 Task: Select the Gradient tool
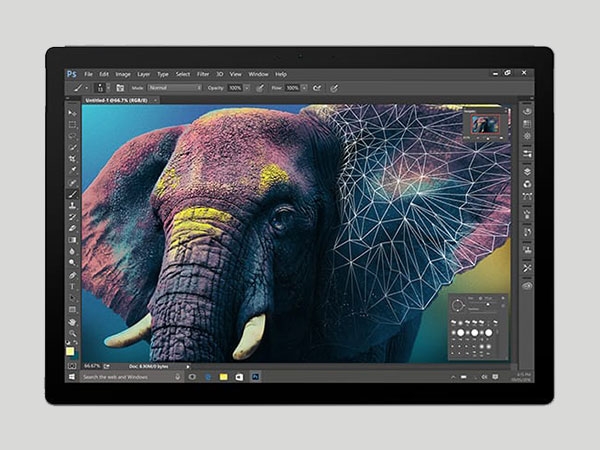click(72, 240)
